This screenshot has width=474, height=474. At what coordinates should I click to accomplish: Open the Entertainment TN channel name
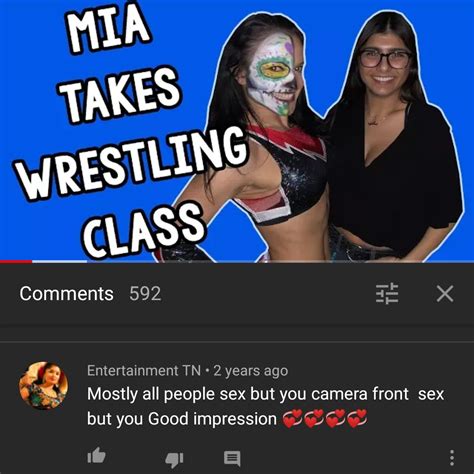click(x=144, y=371)
